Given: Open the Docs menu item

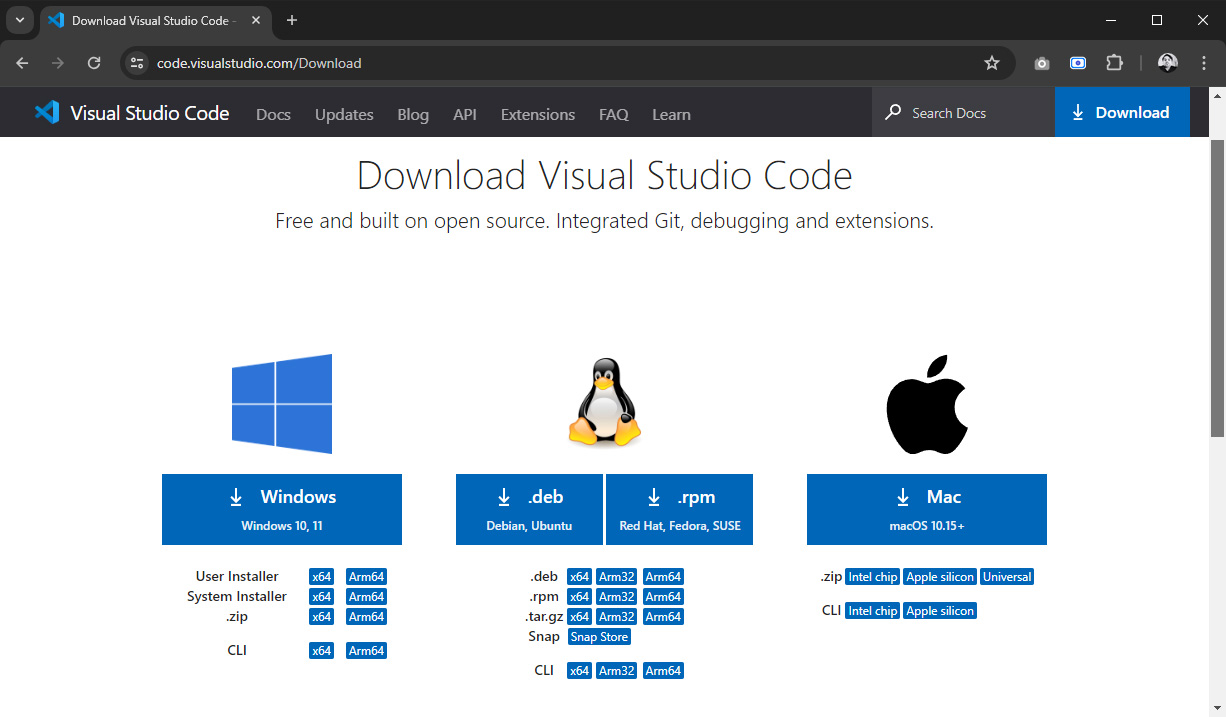Looking at the screenshot, I should click(273, 114).
